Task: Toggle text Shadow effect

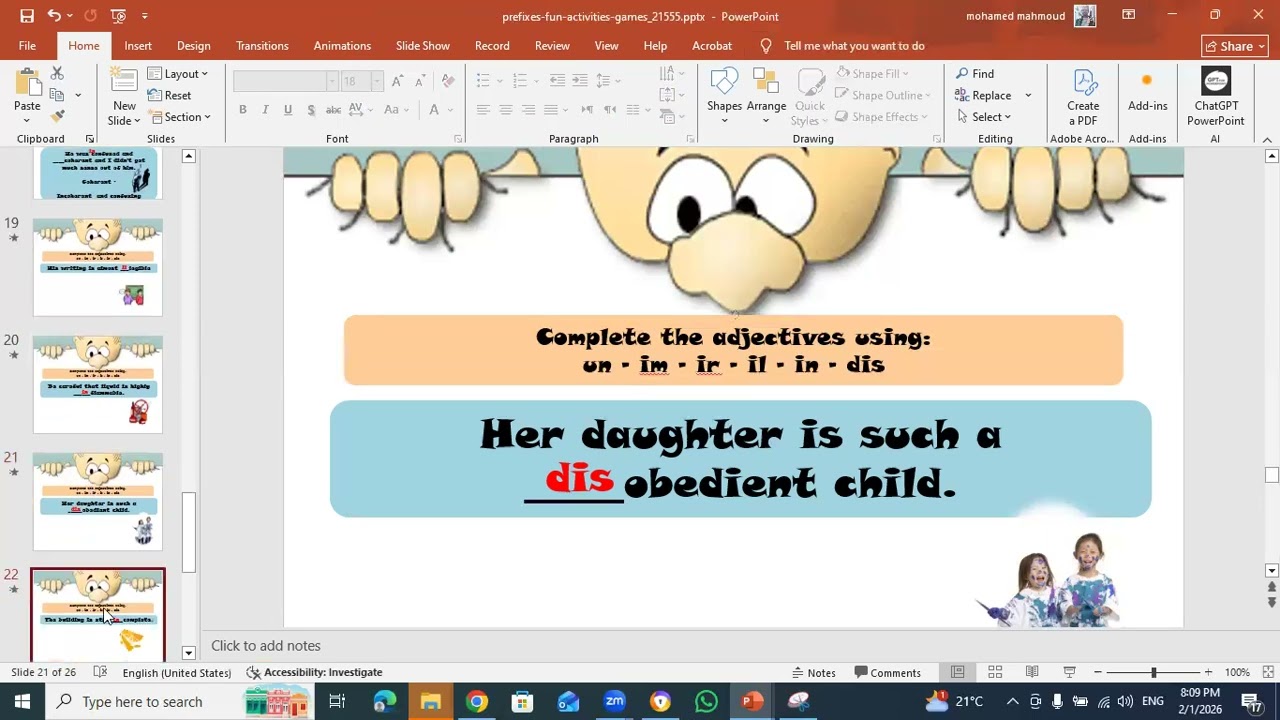Action: tap(311, 109)
